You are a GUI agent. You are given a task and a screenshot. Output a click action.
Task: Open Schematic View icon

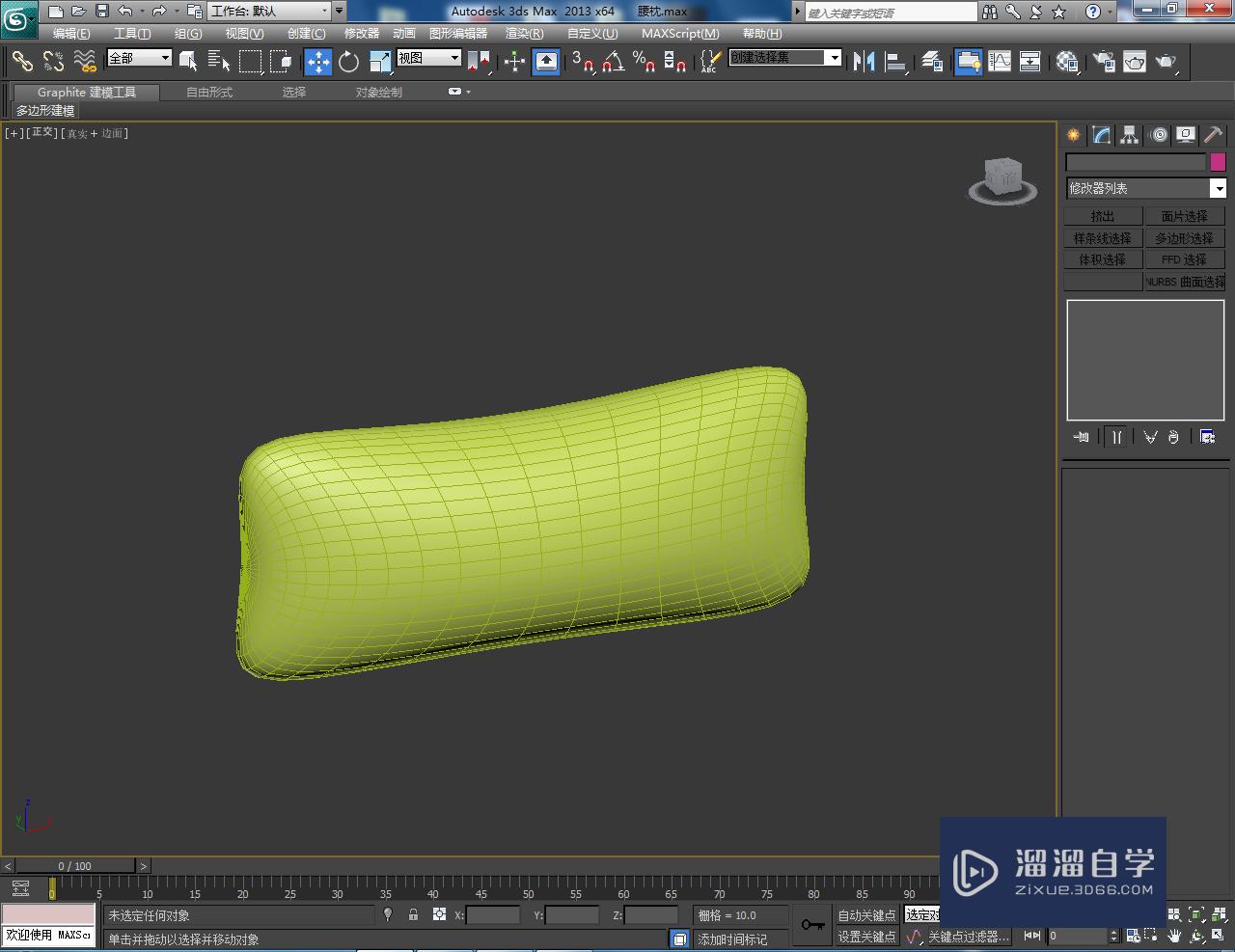click(1030, 62)
